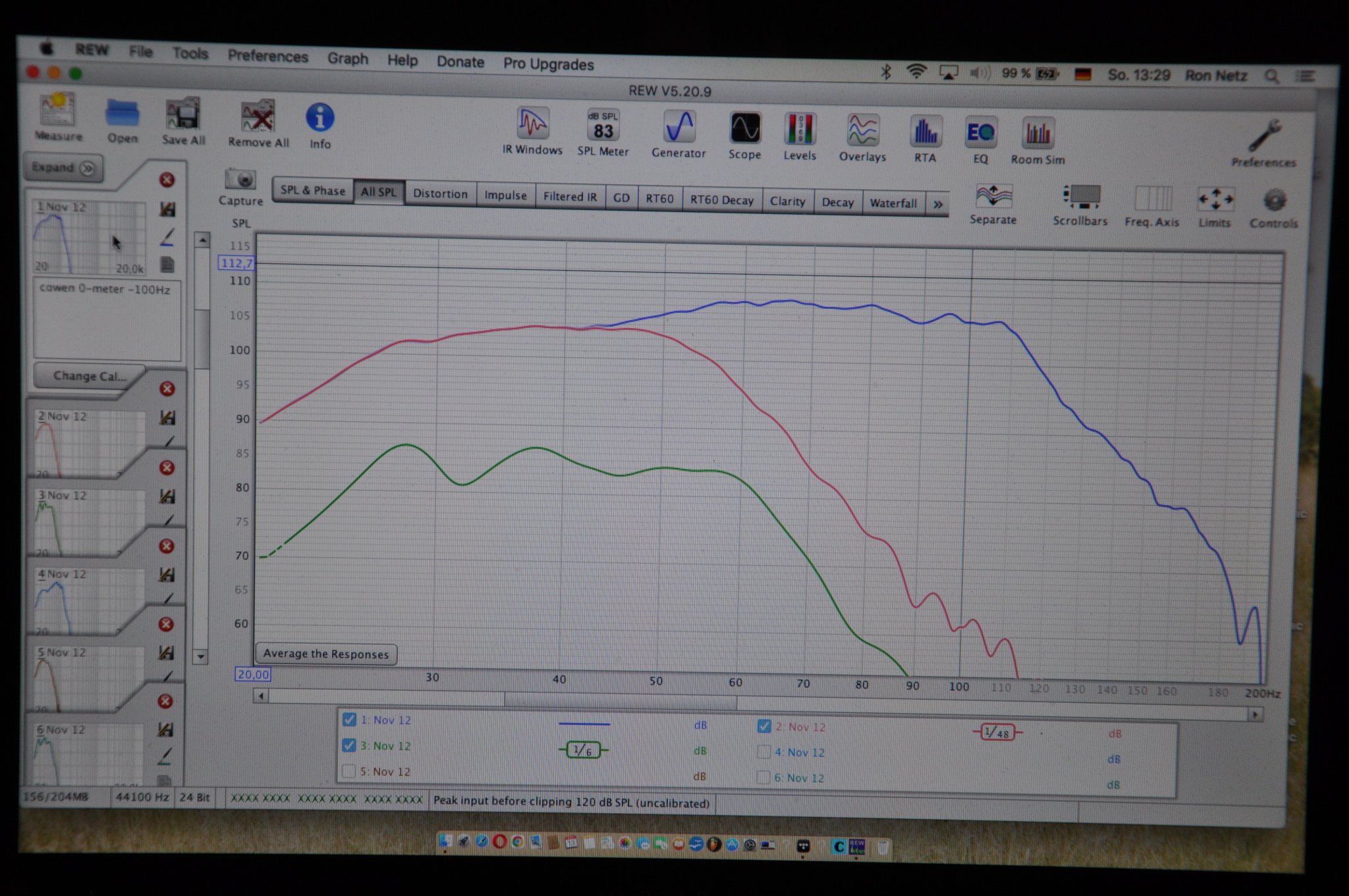
Task: Remove measurement 1 with red X
Action: pos(167,180)
